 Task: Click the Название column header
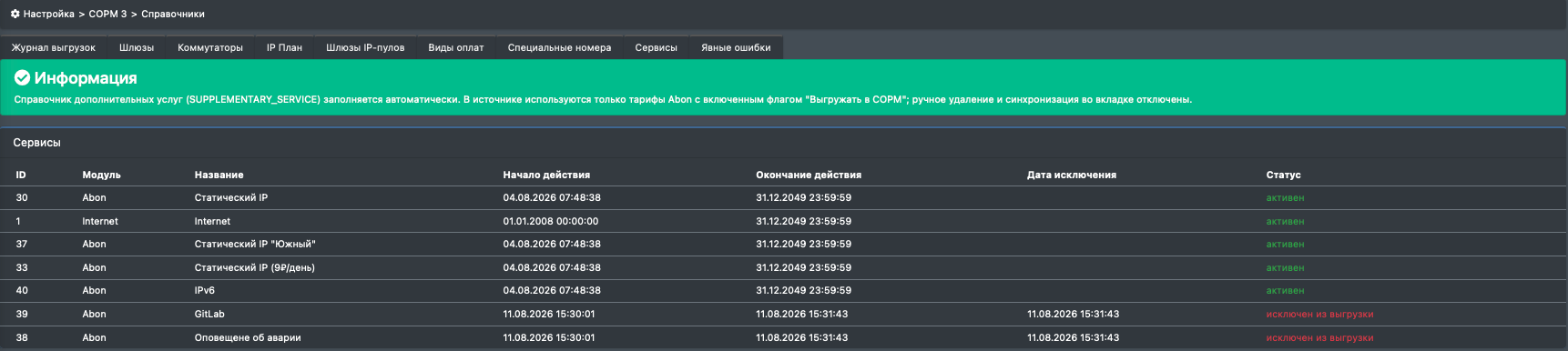point(219,175)
